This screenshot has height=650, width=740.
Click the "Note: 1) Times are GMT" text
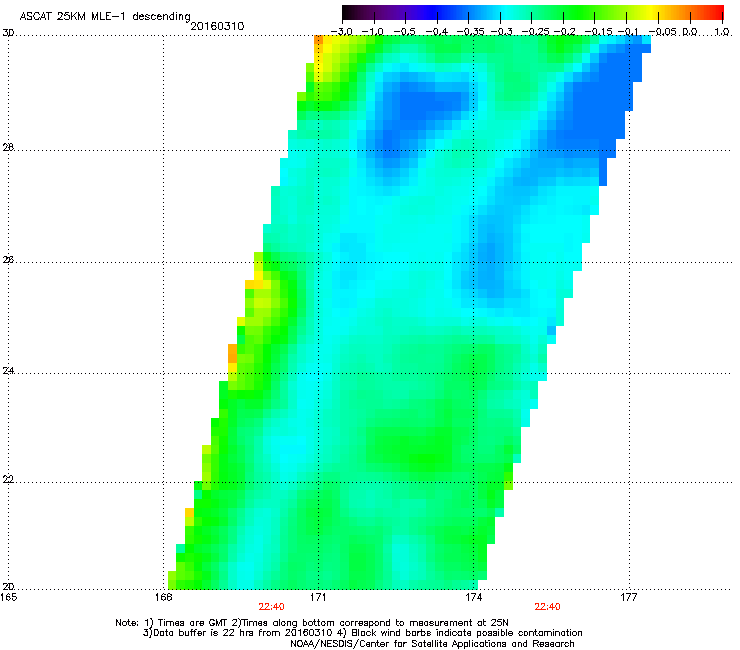point(172,623)
